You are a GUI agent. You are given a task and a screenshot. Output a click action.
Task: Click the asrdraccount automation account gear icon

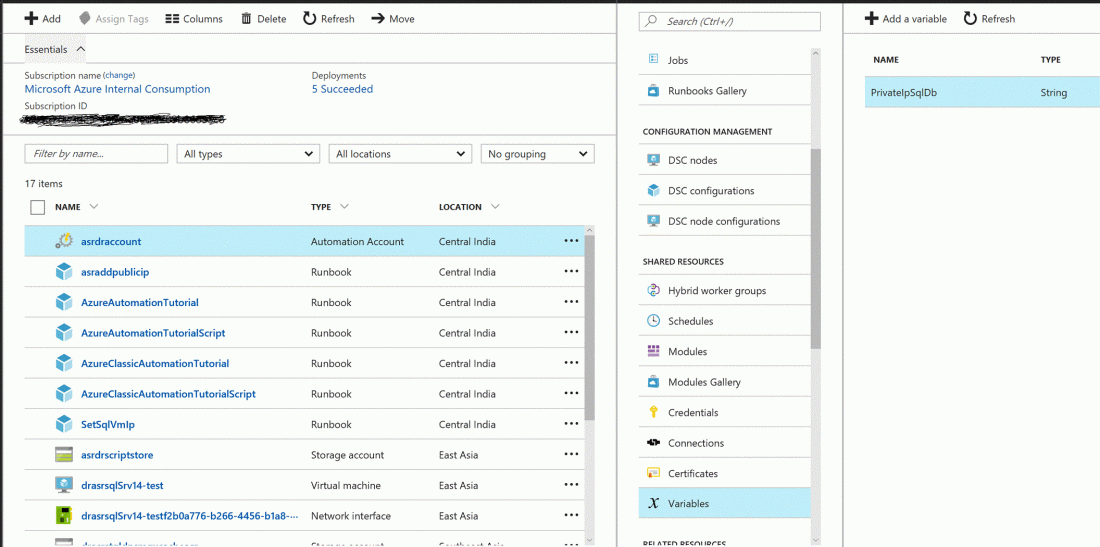(64, 241)
